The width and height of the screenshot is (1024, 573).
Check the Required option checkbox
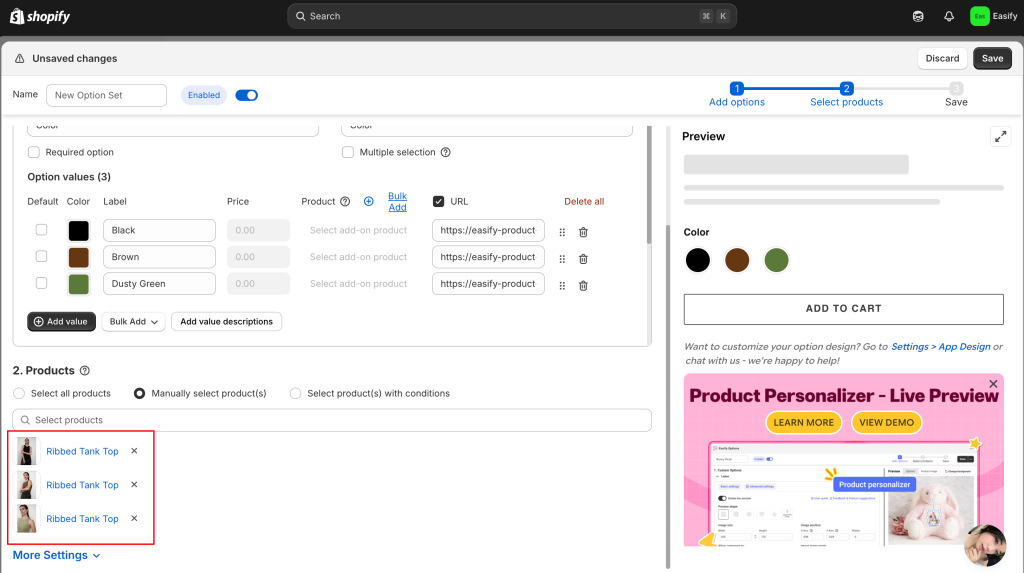(34, 153)
